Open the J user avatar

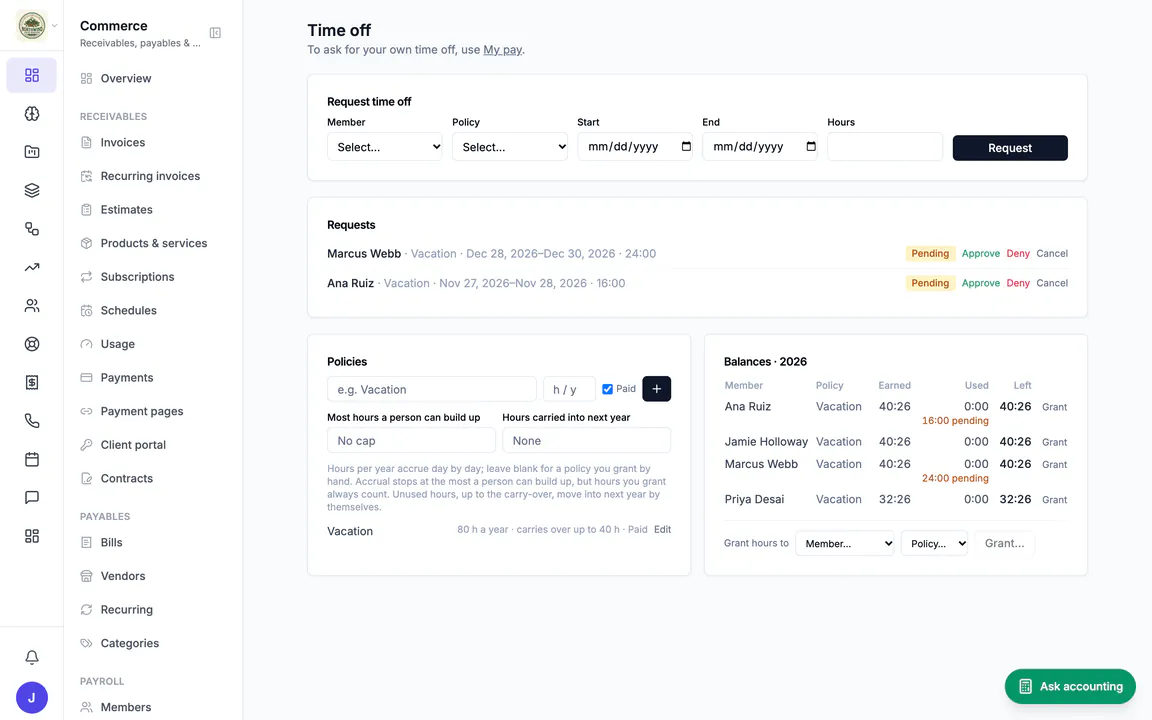coord(32,697)
